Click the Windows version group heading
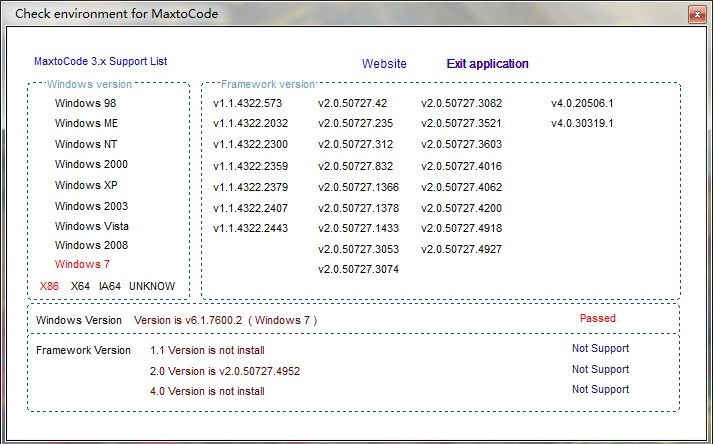The image size is (714, 444). pos(89,84)
